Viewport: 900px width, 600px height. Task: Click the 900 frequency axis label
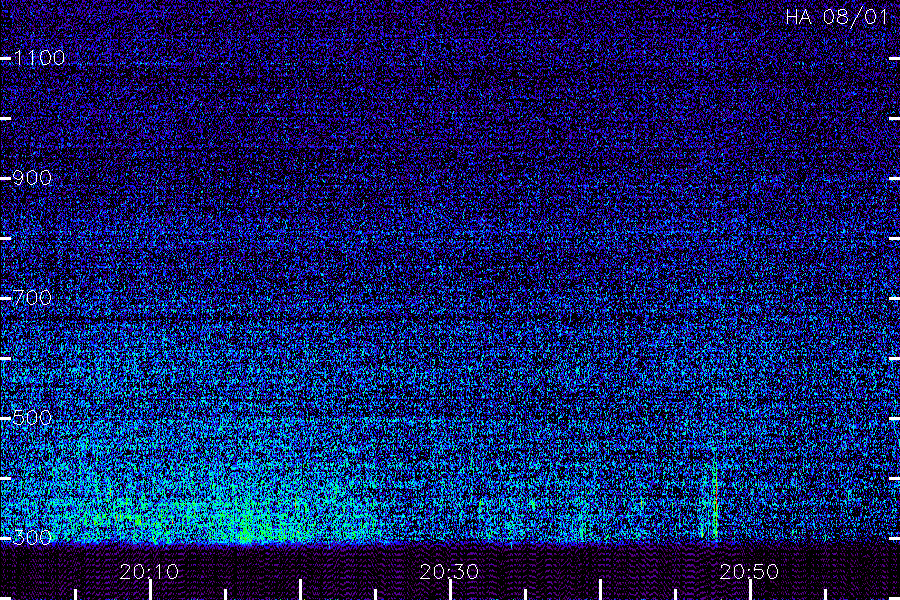32,178
